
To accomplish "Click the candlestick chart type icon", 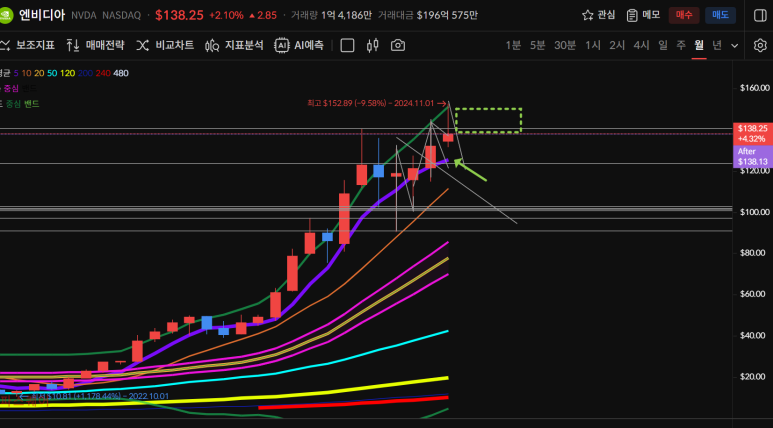I will coord(373,46).
